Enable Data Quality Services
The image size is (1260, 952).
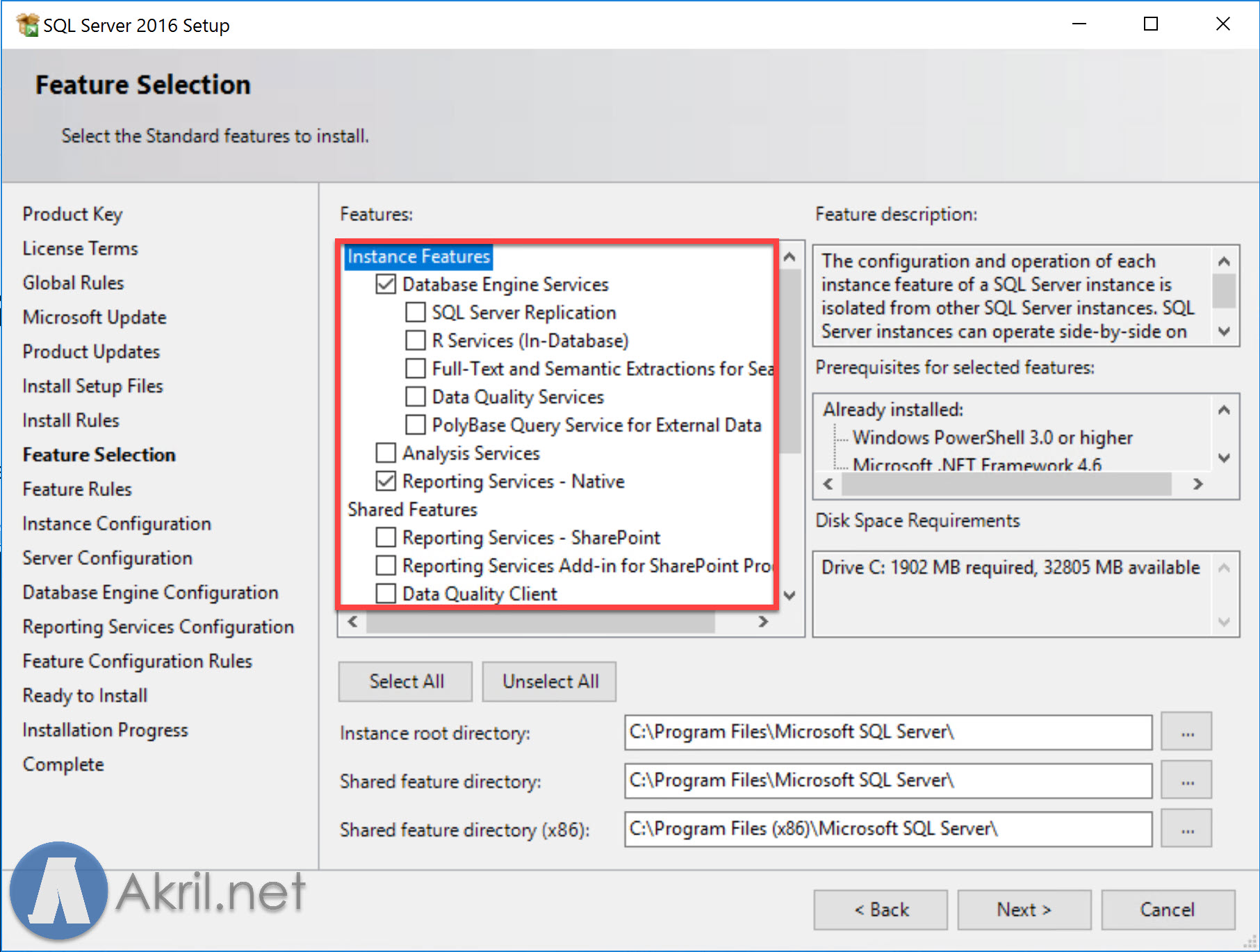pos(415,396)
